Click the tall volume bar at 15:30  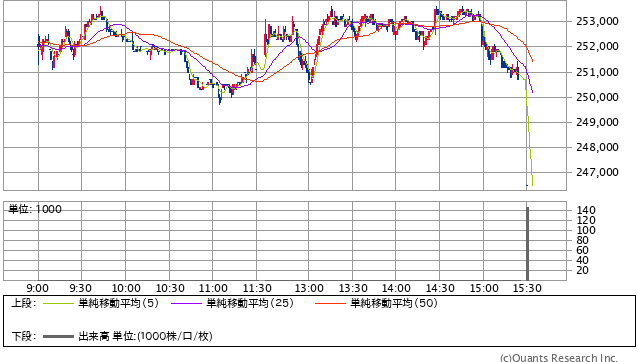point(528,243)
